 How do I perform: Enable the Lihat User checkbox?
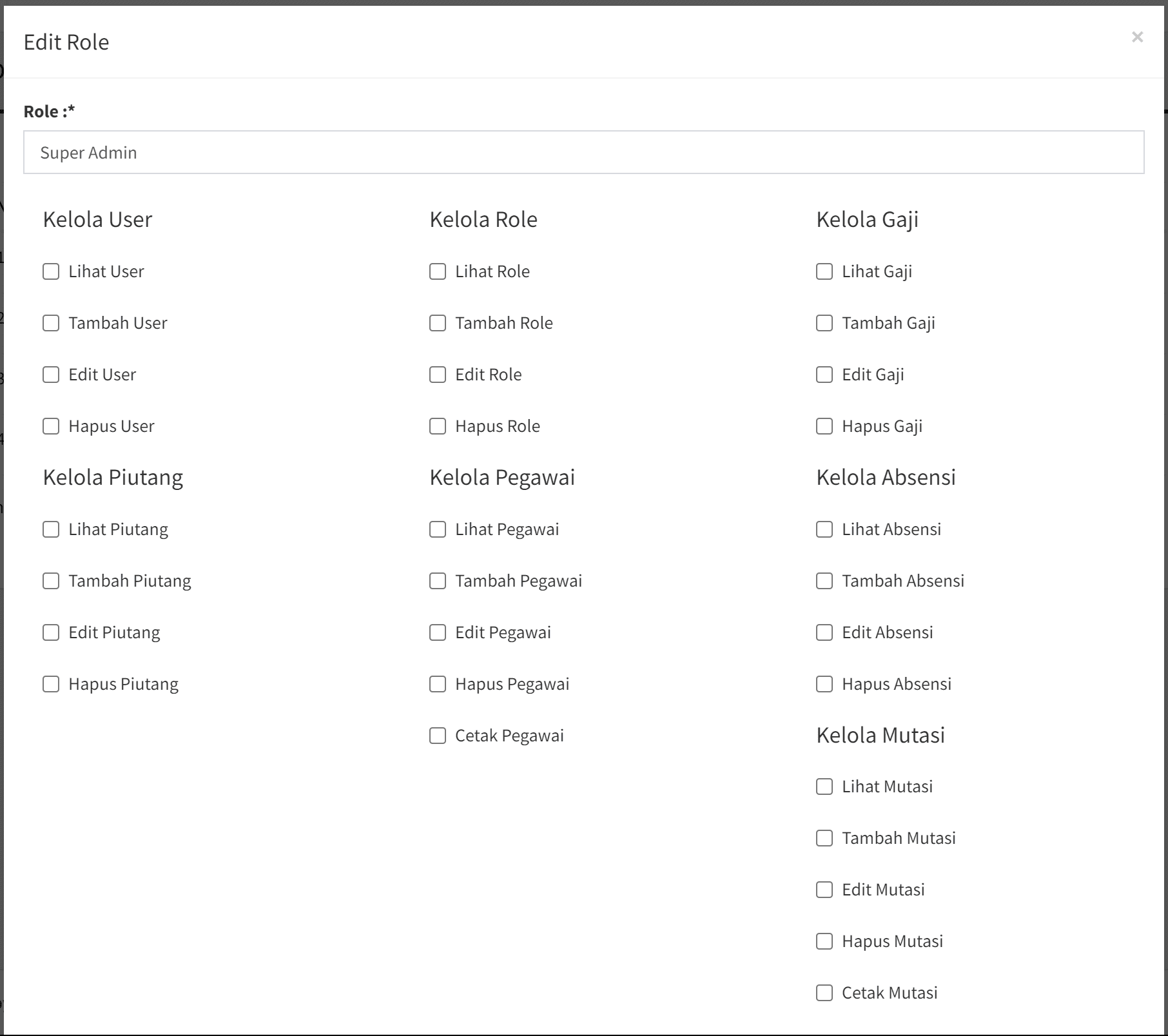51,271
